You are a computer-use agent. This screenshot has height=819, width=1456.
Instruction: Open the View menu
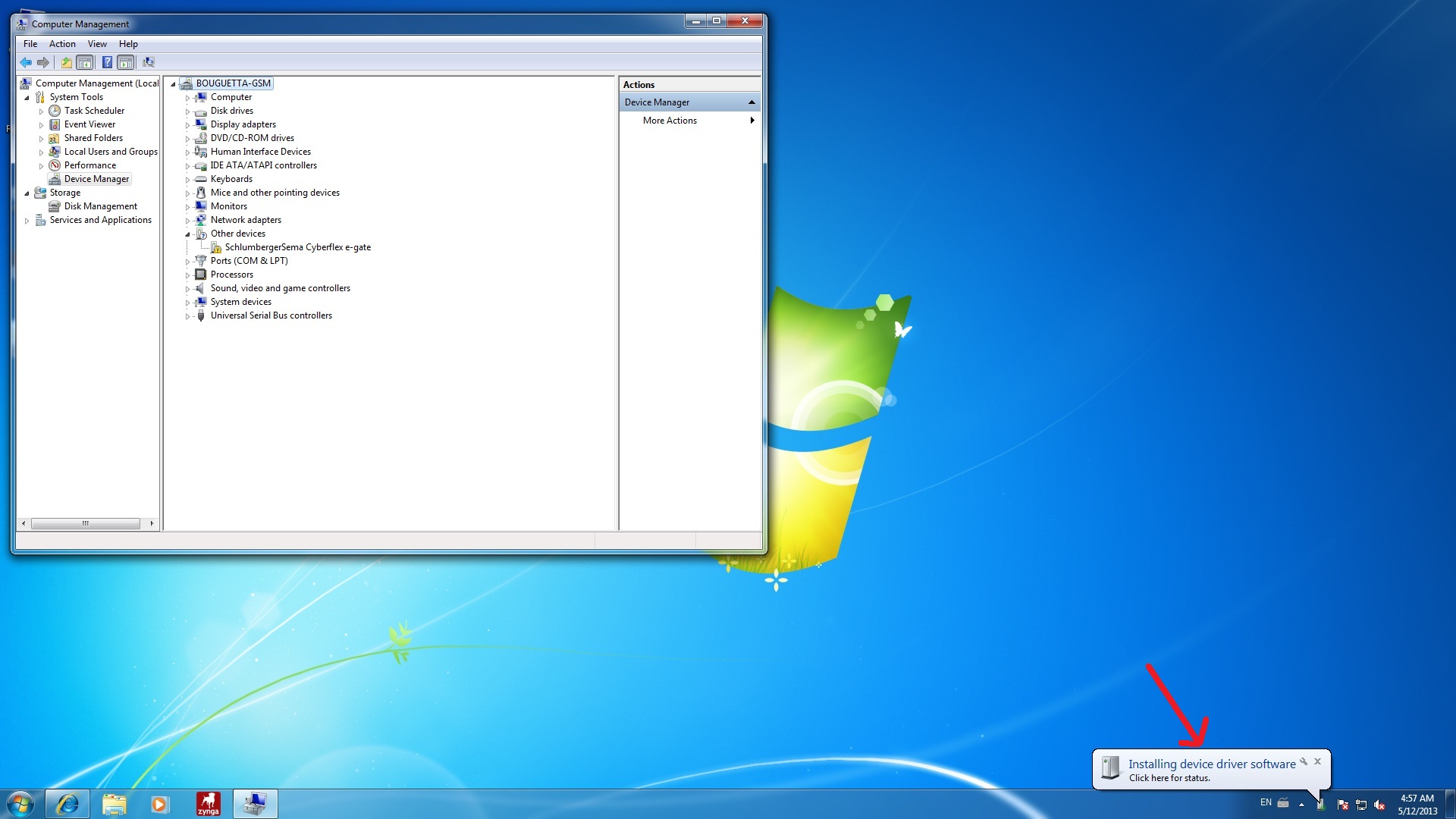tap(97, 44)
